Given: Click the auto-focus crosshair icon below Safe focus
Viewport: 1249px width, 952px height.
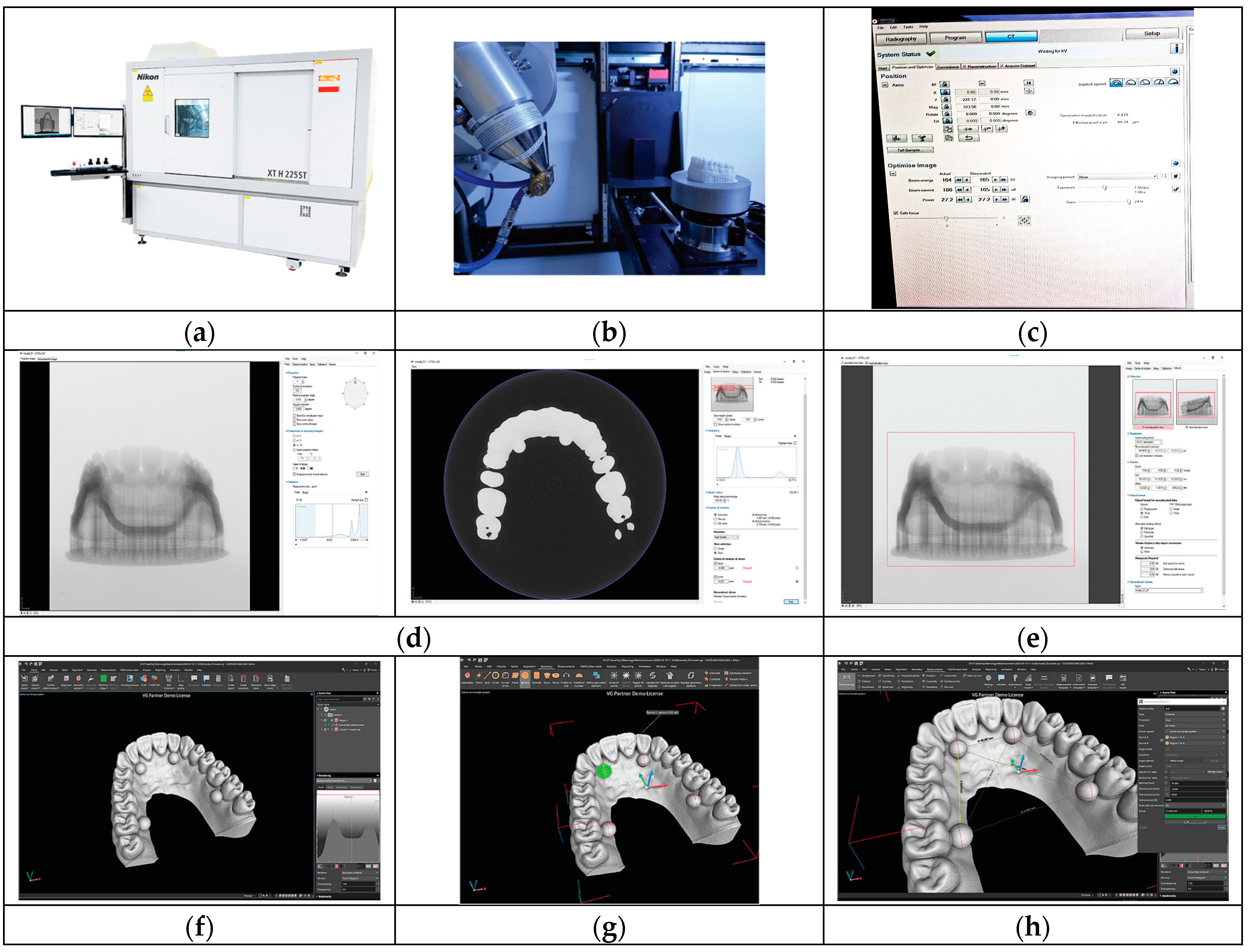Looking at the screenshot, I should (1025, 220).
